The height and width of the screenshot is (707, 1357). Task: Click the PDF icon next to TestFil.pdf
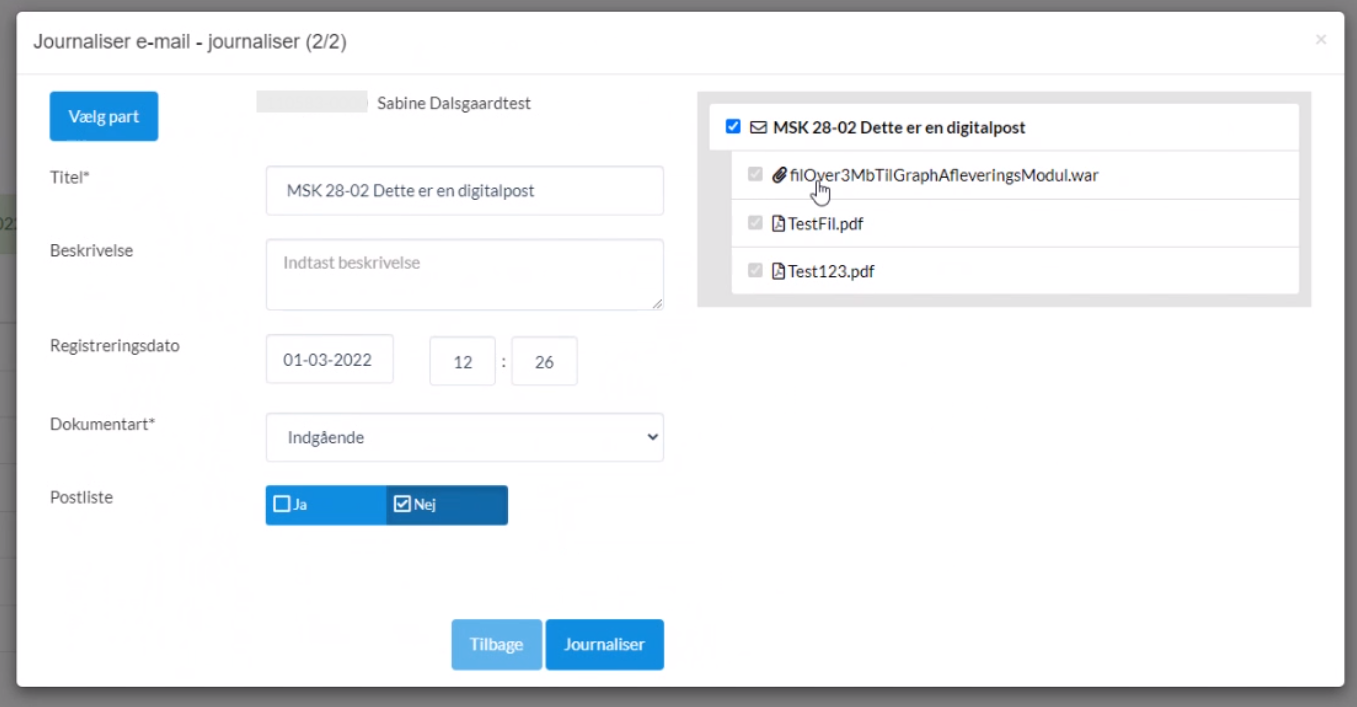779,224
